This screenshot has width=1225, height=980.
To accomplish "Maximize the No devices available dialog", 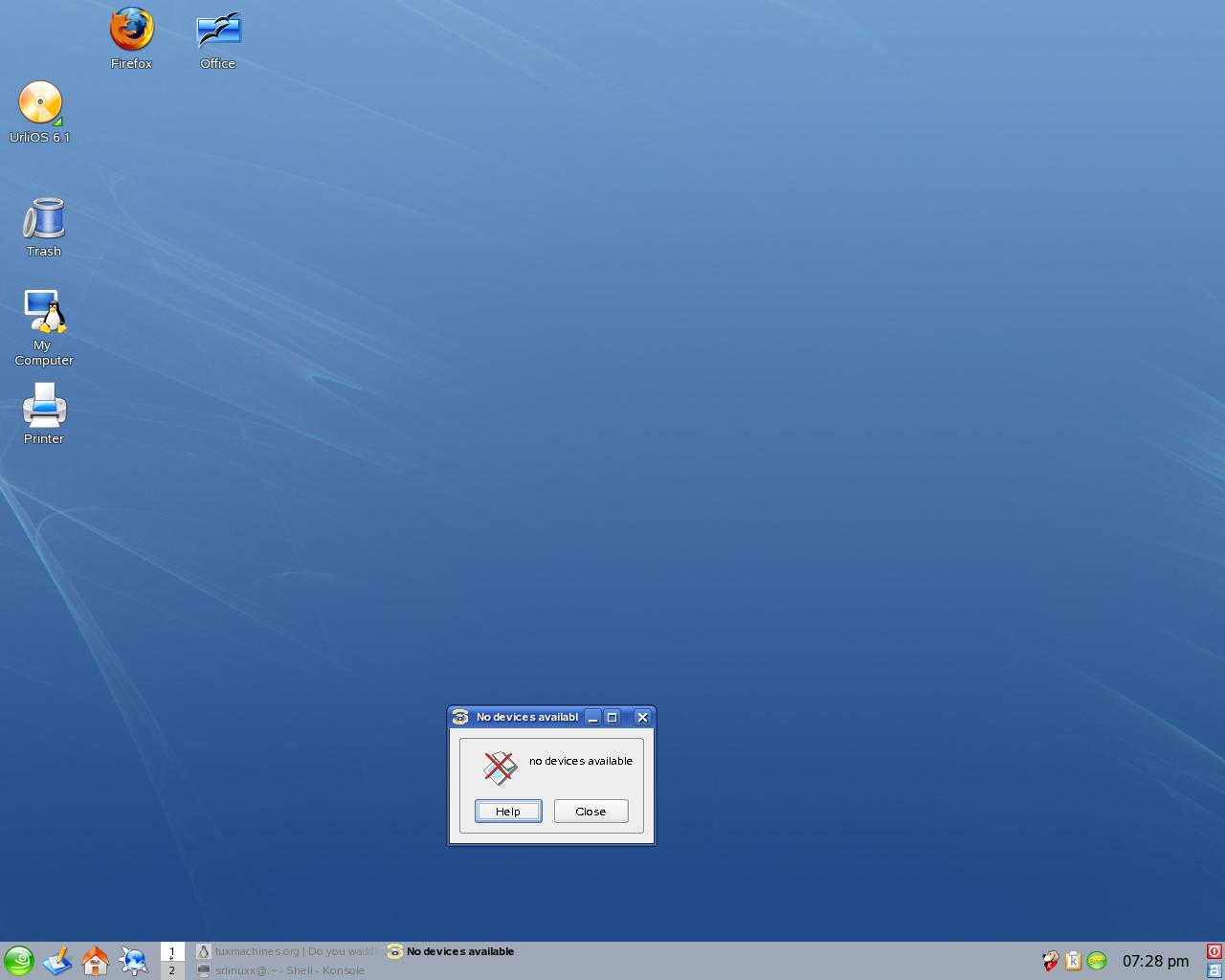I will 612,717.
